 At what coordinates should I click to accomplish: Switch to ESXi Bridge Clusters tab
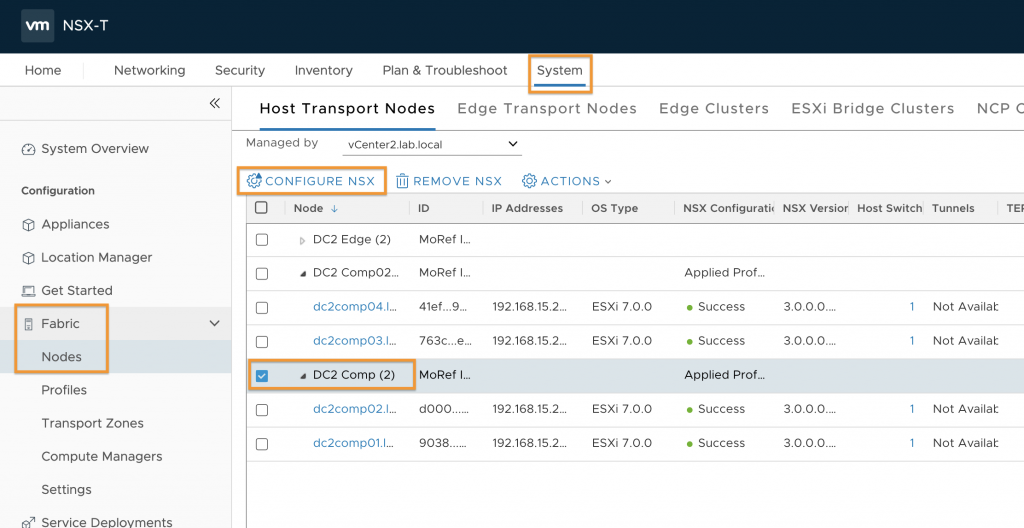click(873, 108)
